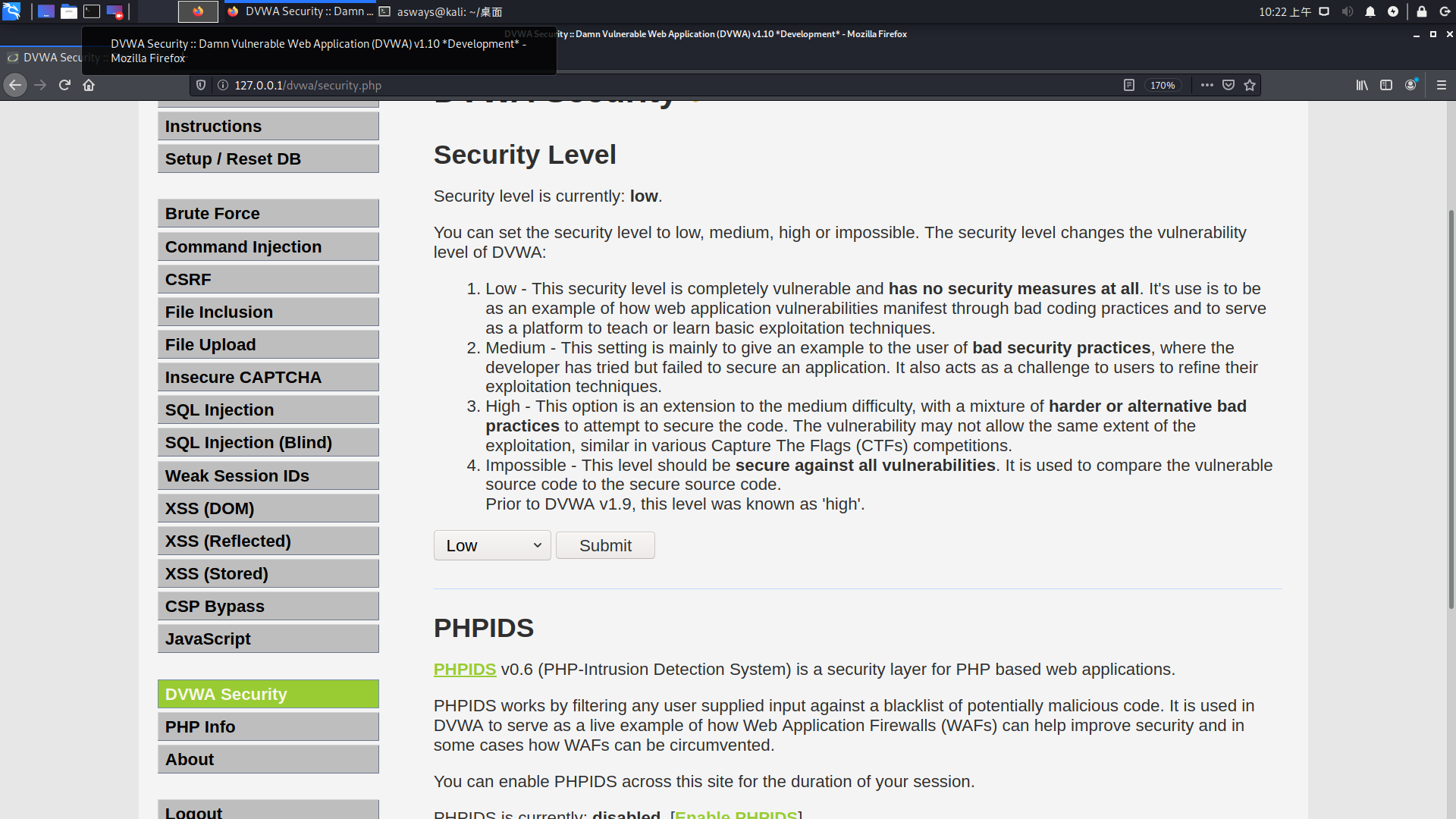Open the Firefox home page icon

point(89,85)
